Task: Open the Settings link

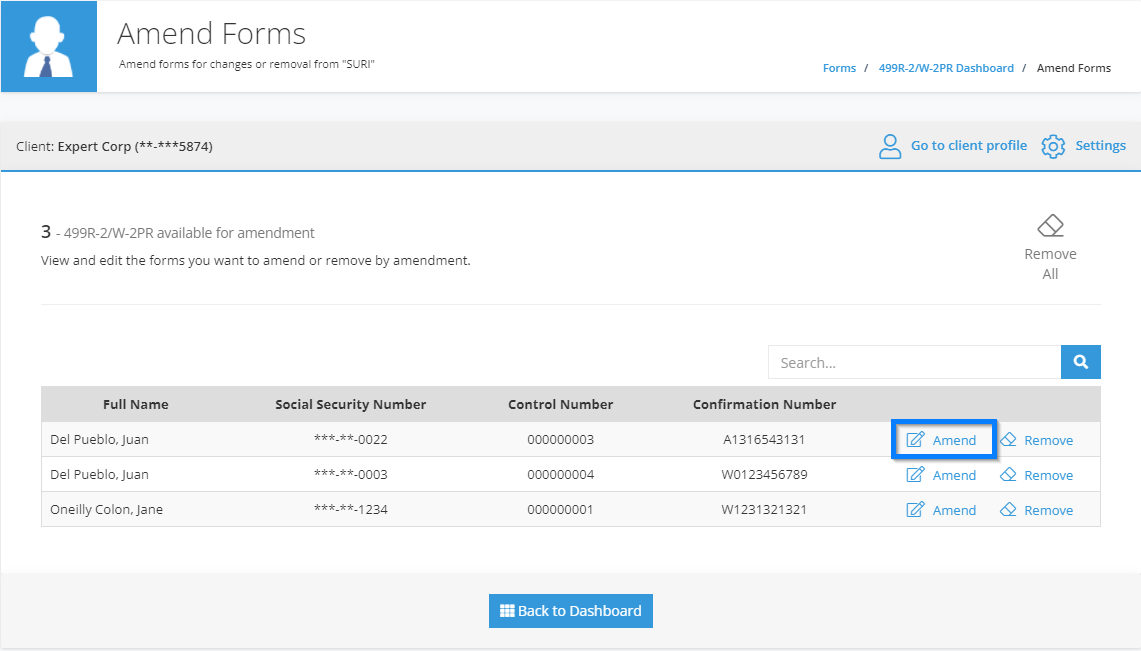Action: (1100, 145)
